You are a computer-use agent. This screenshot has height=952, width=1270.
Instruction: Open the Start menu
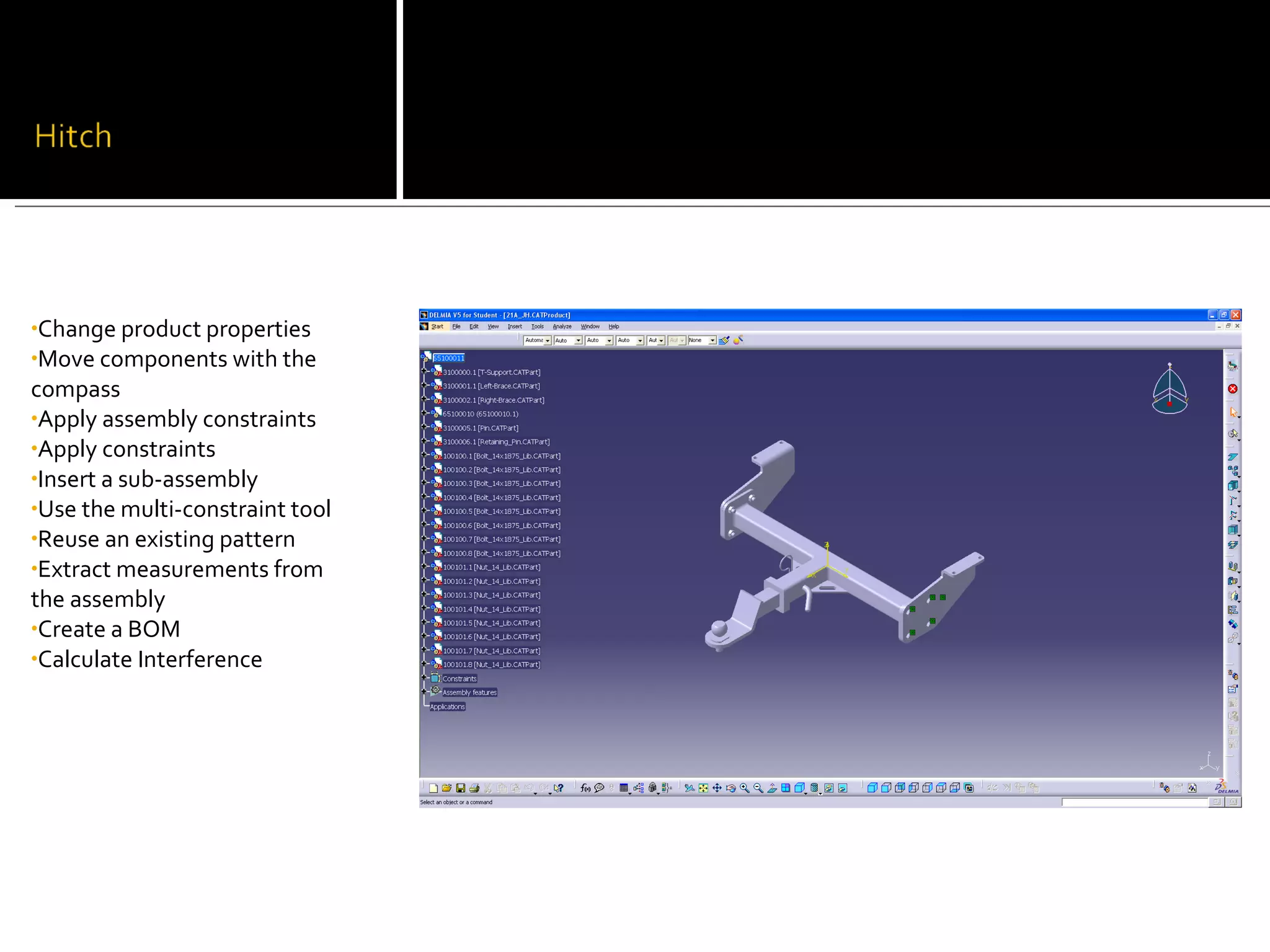pos(437,327)
